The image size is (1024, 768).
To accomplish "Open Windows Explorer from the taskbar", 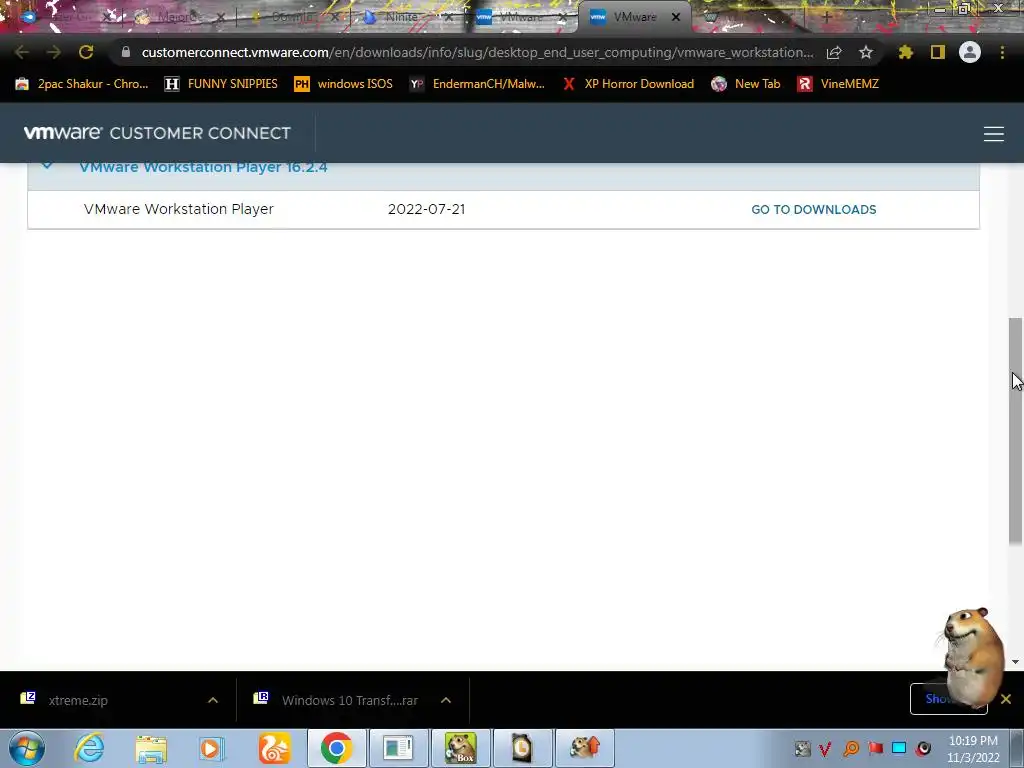I will coord(151,748).
